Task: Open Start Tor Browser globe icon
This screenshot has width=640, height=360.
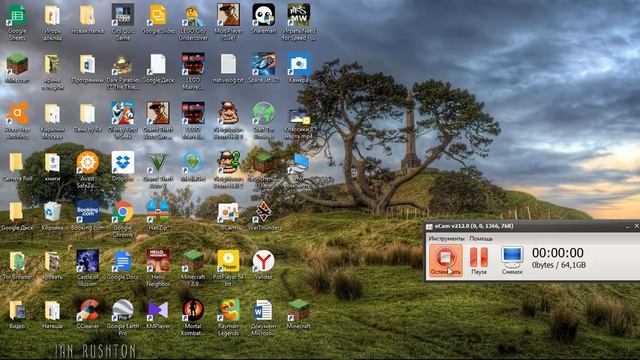Action: point(263,121)
